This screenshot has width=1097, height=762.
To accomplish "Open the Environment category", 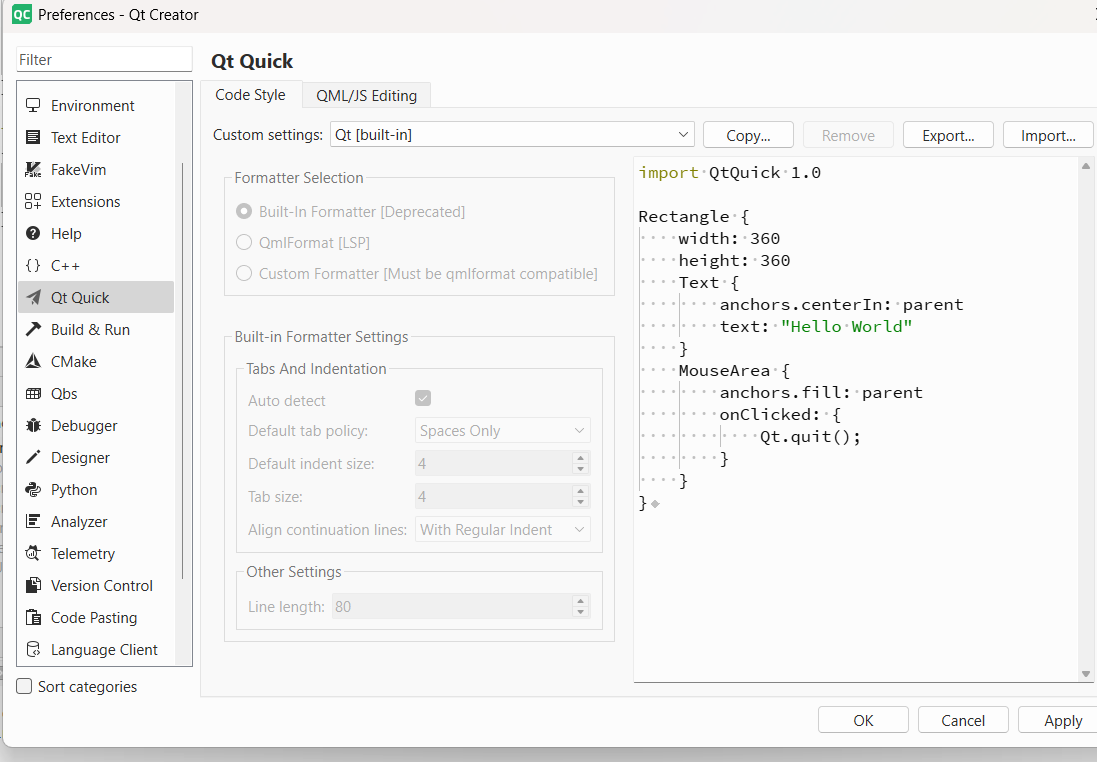I will pyautogui.click(x=97, y=106).
